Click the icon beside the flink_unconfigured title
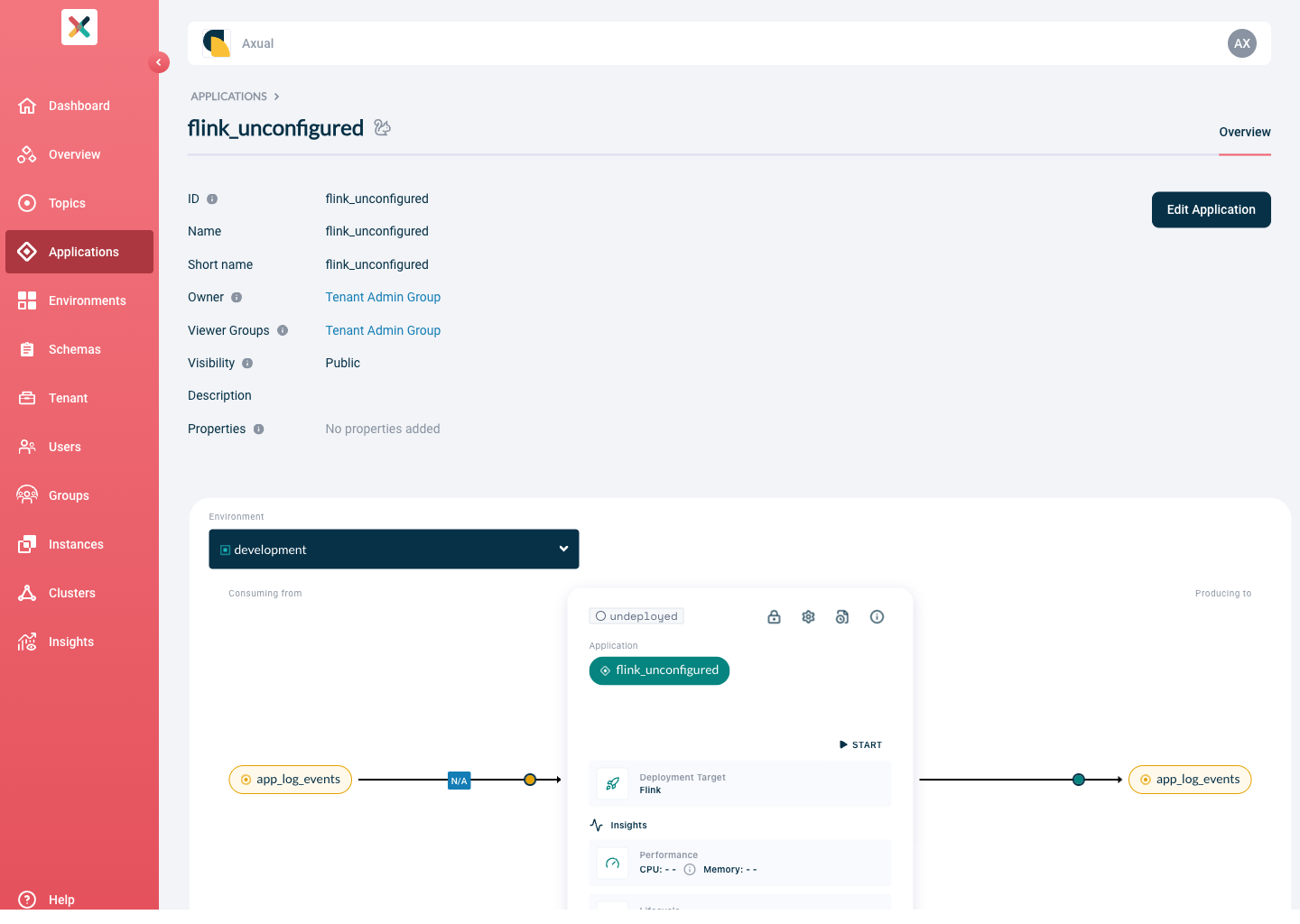 pos(383,128)
